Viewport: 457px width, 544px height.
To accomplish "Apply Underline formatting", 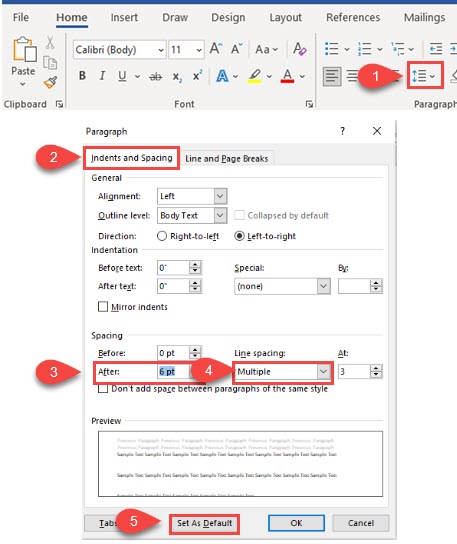I will (122, 76).
